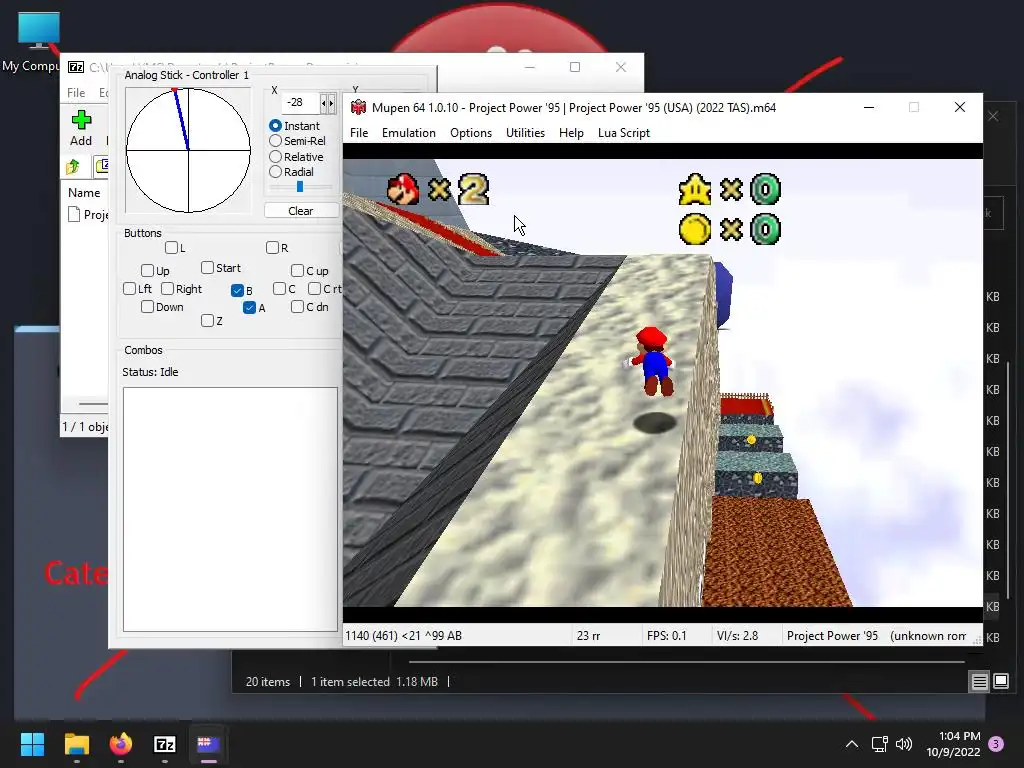
Task: Enable the Start button checkbox
Action: [207, 268]
